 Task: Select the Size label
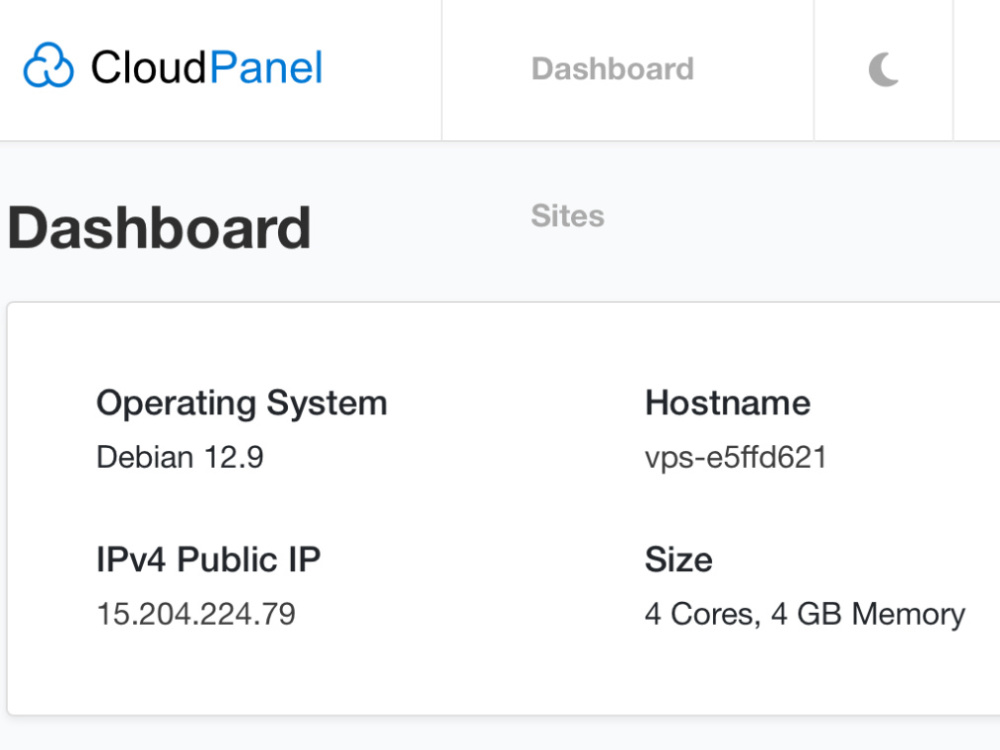coord(679,559)
